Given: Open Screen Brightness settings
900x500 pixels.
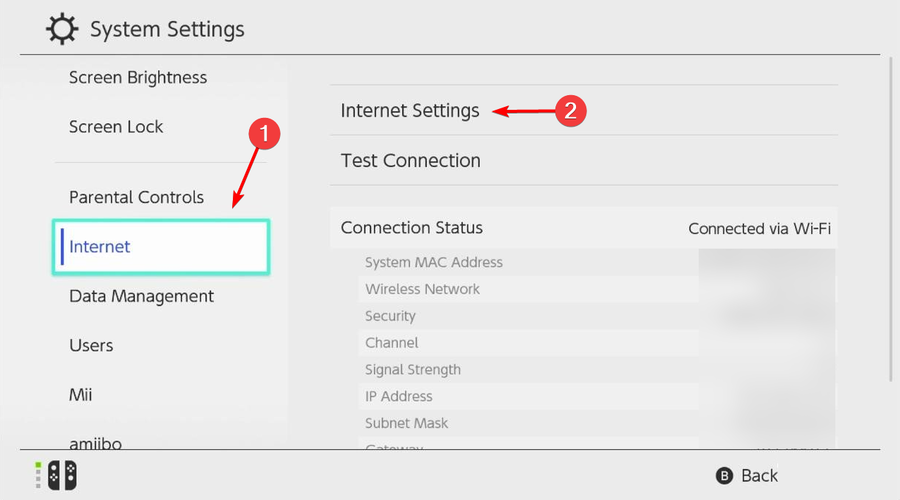Looking at the screenshot, I should (138, 78).
